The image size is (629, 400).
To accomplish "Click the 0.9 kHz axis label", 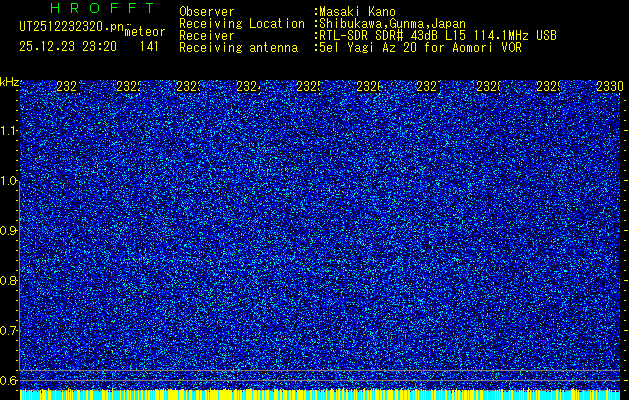I will [9, 231].
